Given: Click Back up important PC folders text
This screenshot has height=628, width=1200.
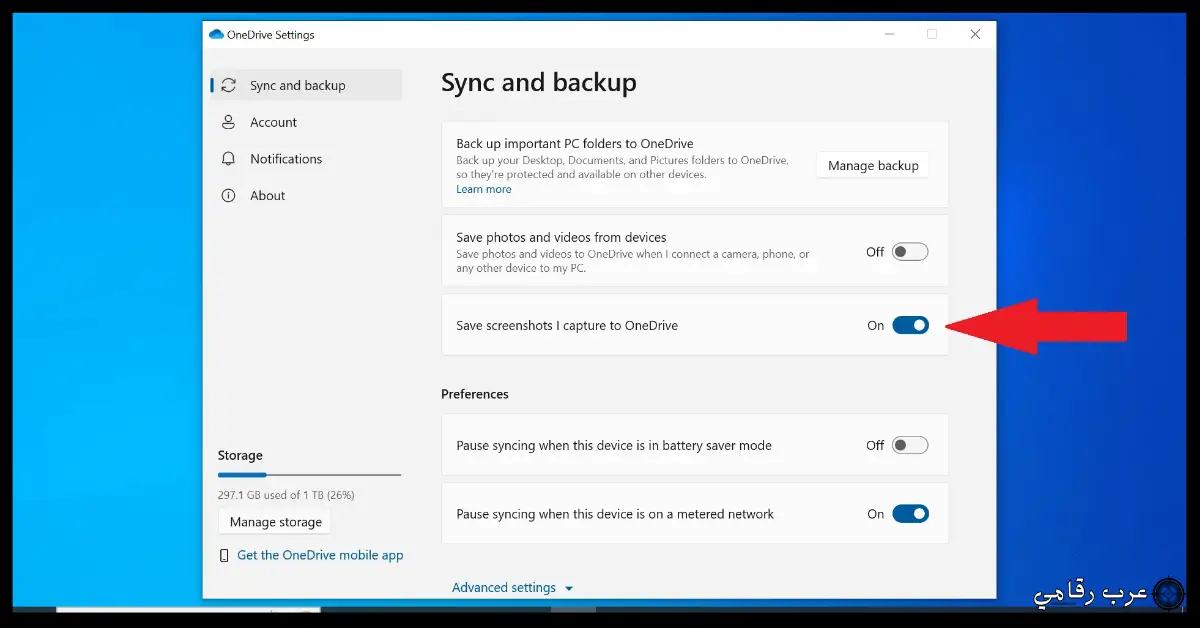Looking at the screenshot, I should [575, 144].
